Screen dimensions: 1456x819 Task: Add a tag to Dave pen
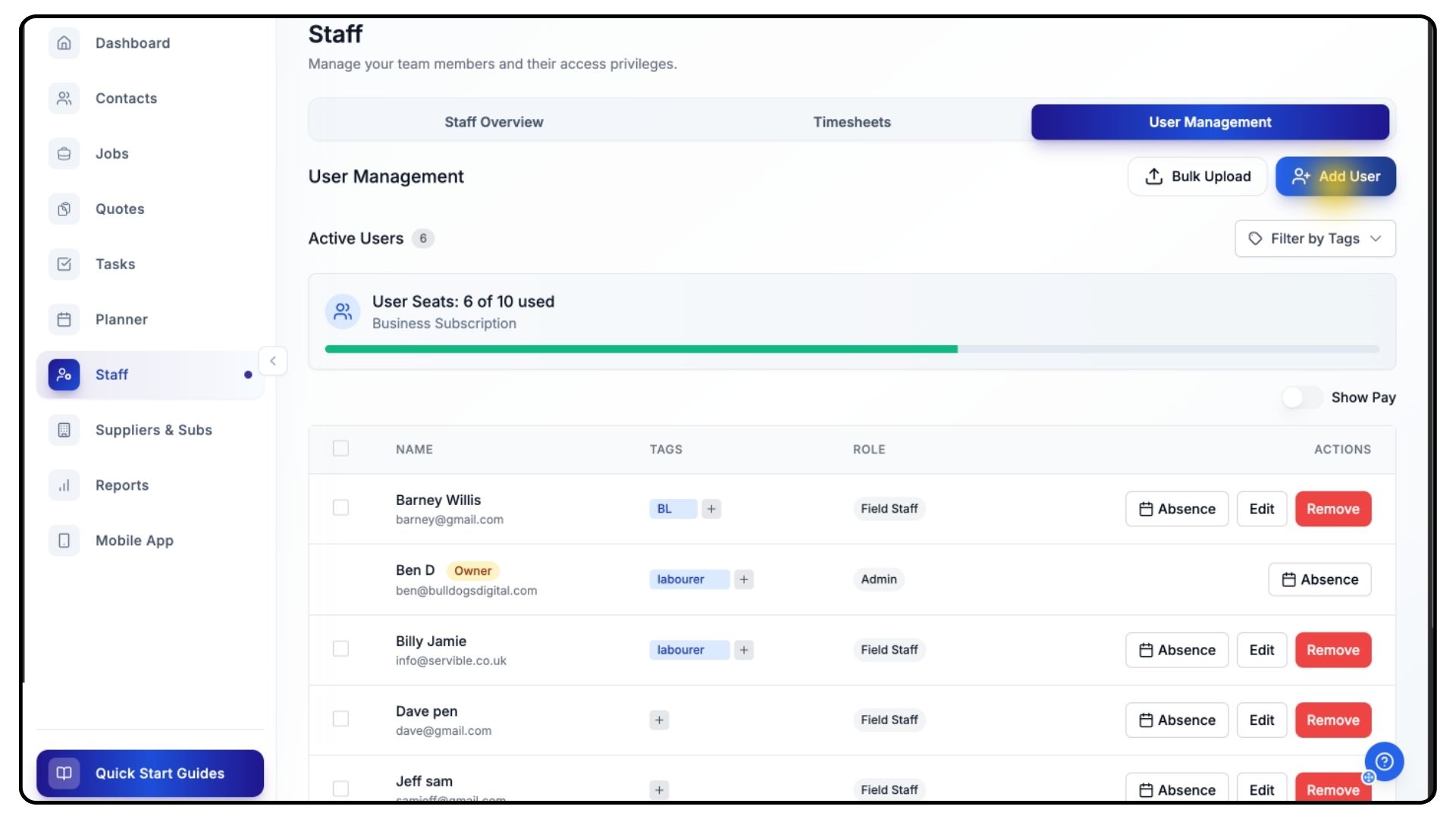tap(659, 720)
